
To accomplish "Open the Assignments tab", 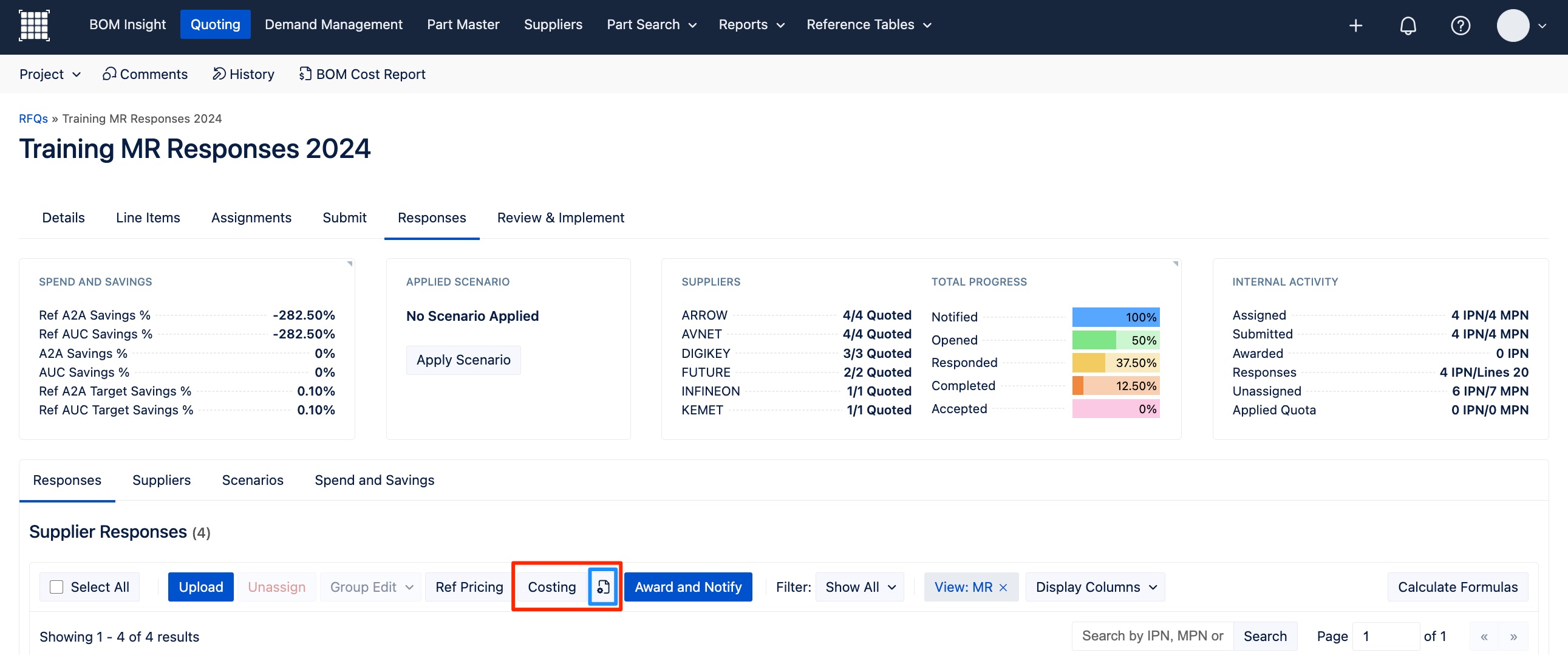I will [251, 218].
